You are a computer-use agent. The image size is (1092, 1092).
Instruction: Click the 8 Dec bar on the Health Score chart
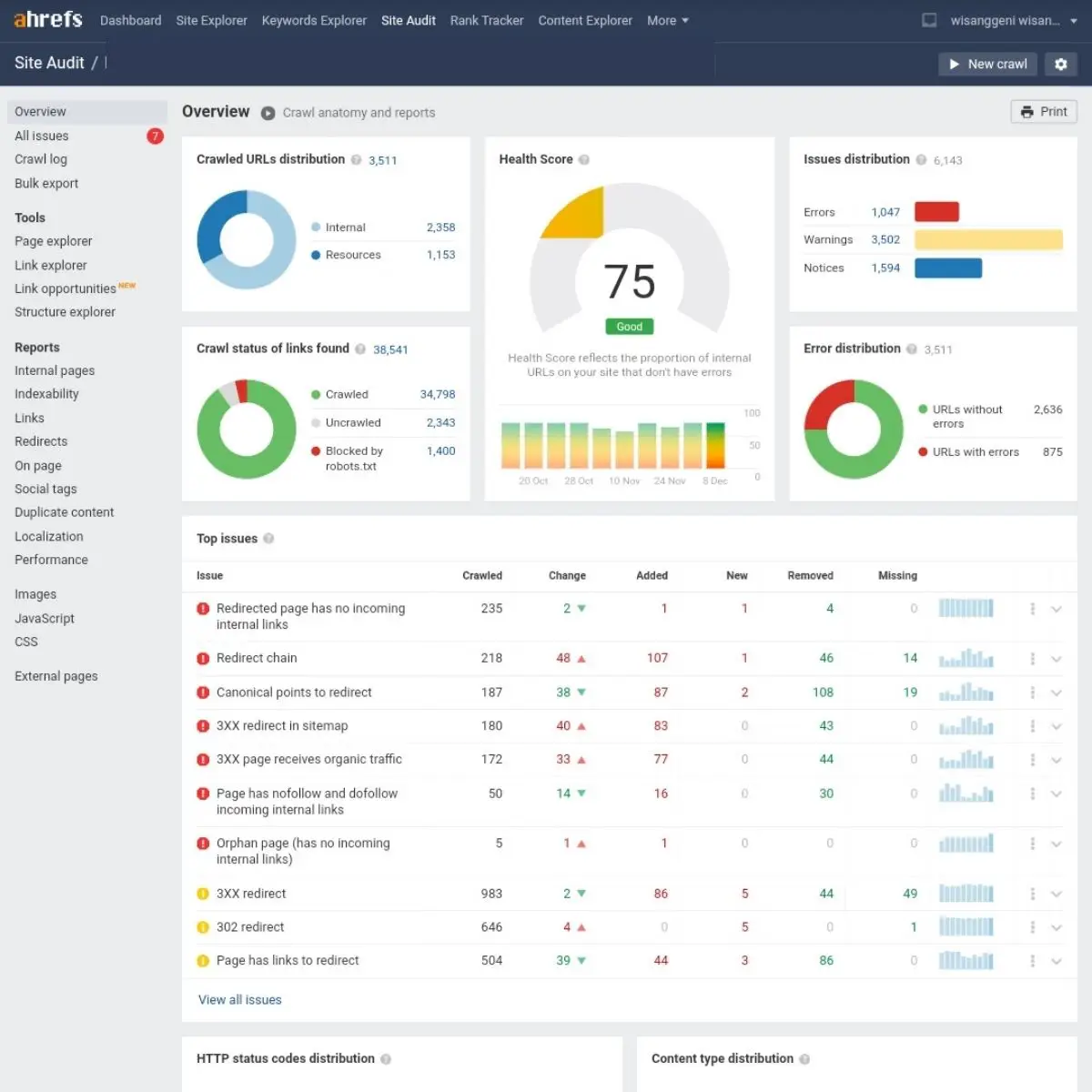coord(715,446)
